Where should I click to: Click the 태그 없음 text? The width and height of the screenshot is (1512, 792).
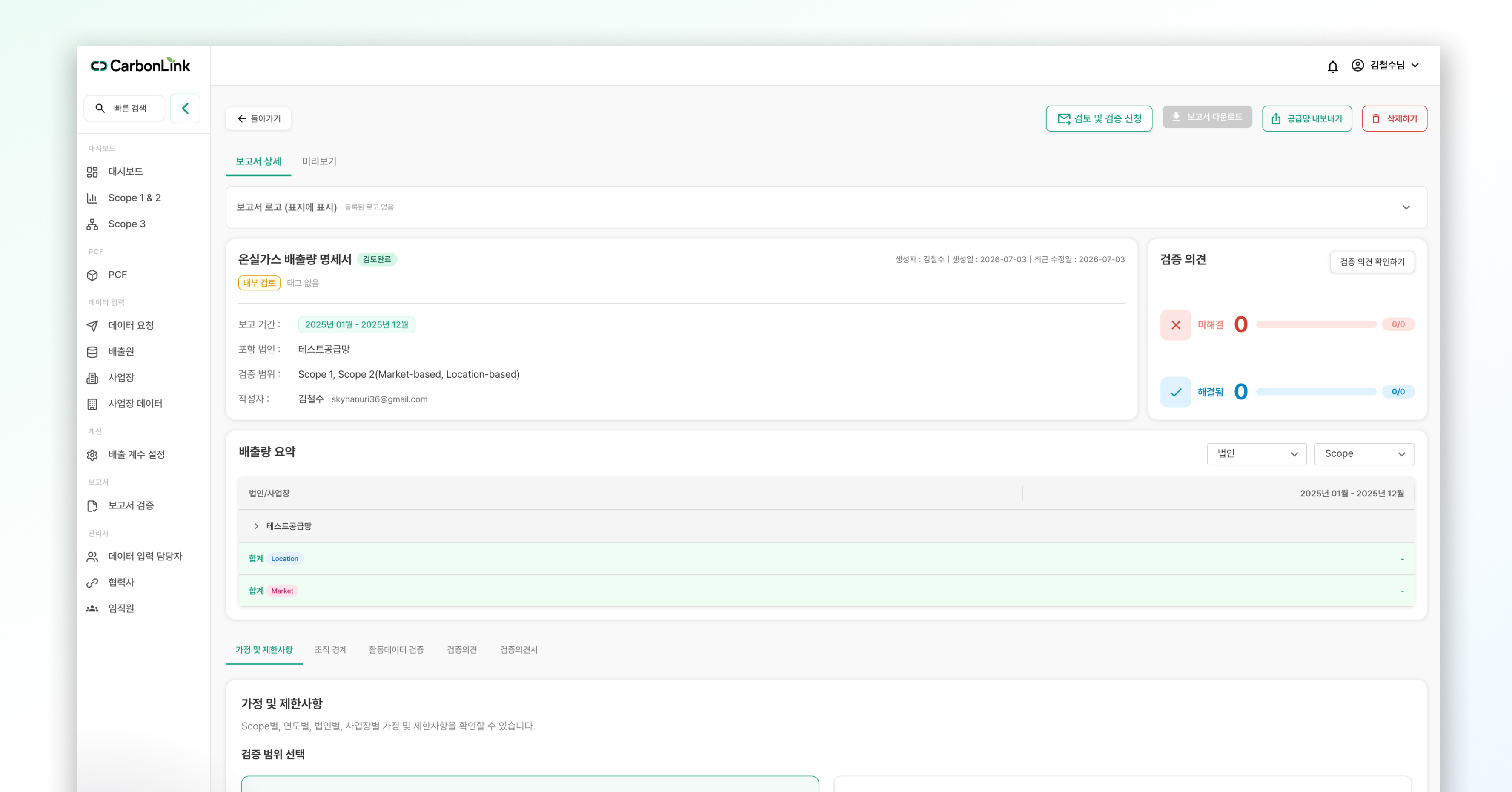click(303, 284)
